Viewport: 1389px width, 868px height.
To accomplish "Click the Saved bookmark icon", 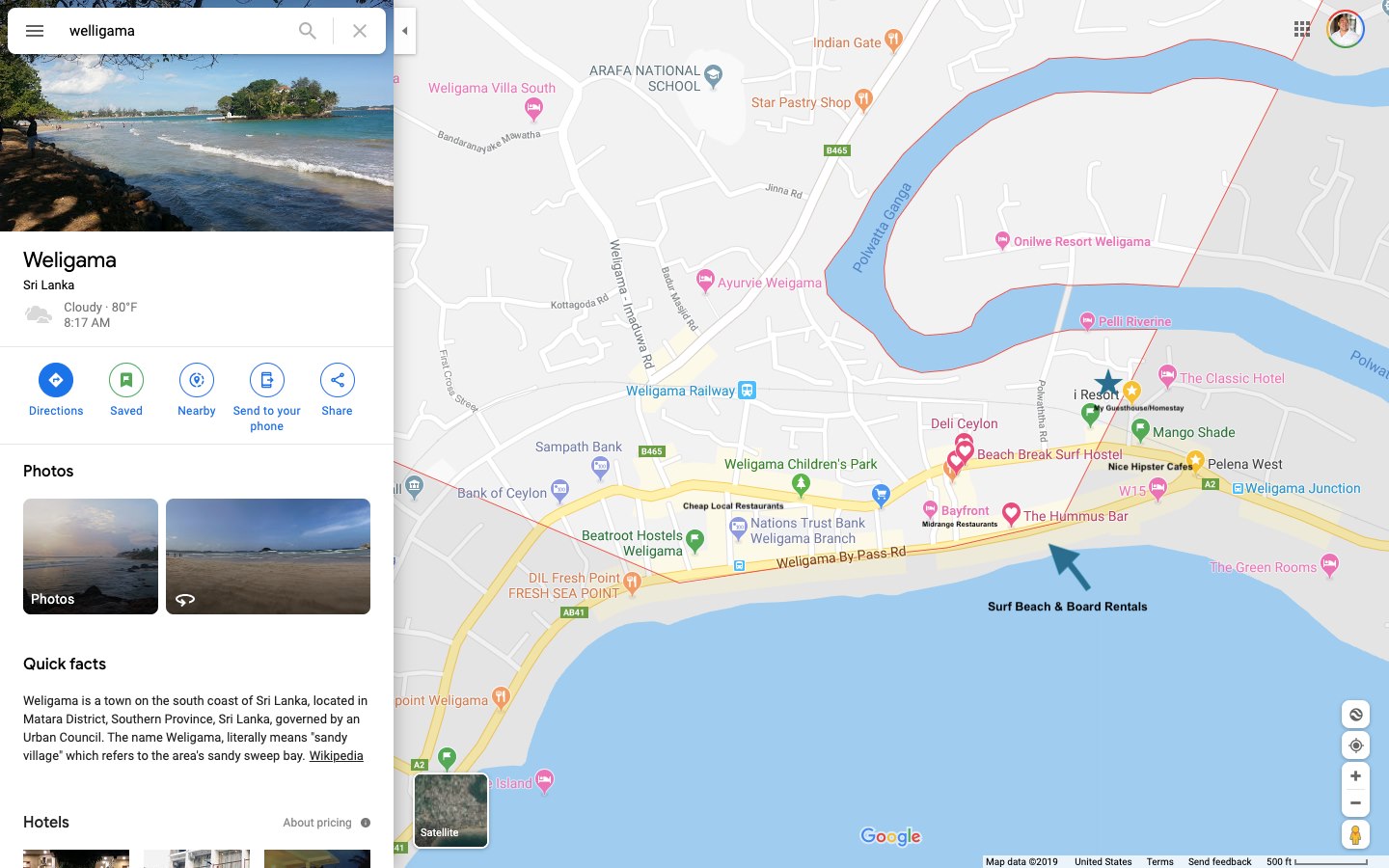I will point(126,380).
